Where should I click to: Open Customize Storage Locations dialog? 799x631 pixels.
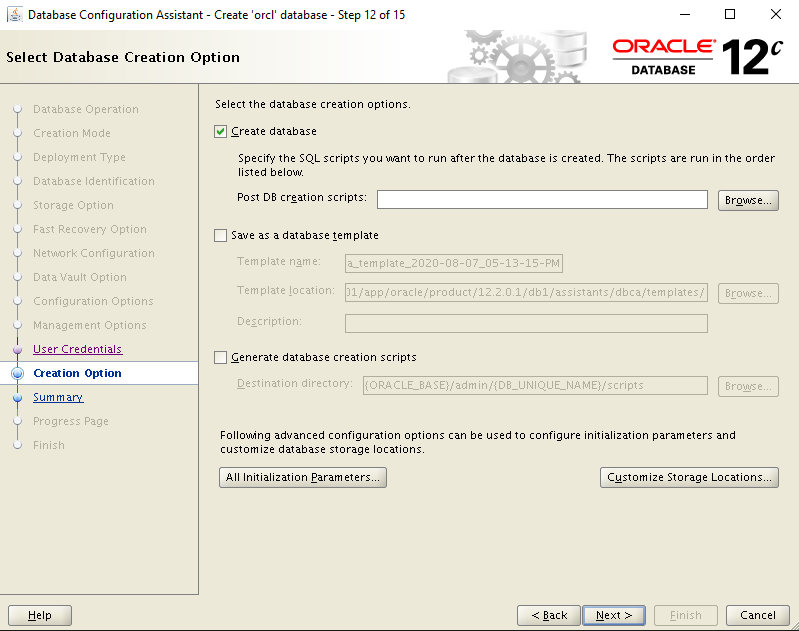(x=689, y=478)
